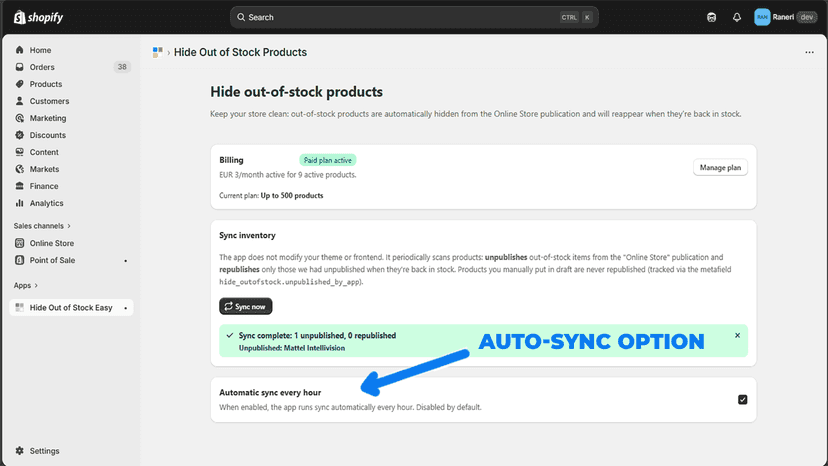828x466 pixels.
Task: Click the Orders count badge 38
Action: pos(122,67)
